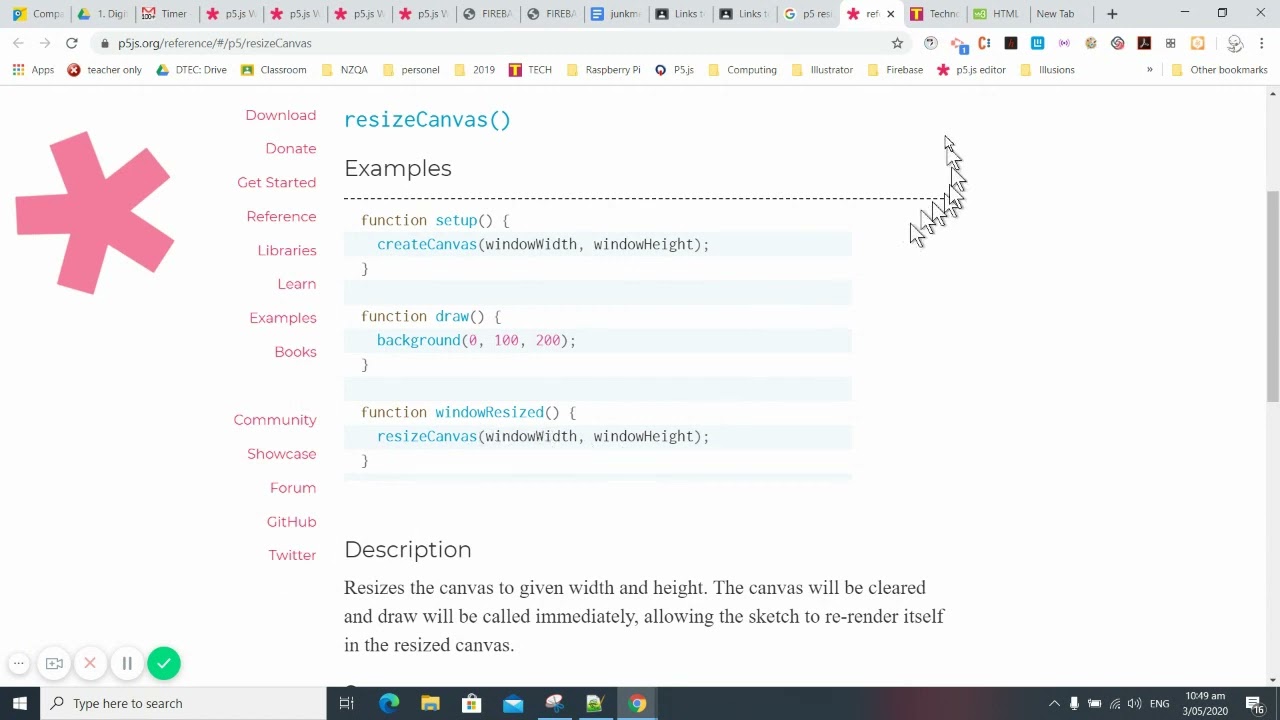Screen dimensions: 1280x720
Task: Open Microsoft Store from taskbar
Action: (x=471, y=703)
